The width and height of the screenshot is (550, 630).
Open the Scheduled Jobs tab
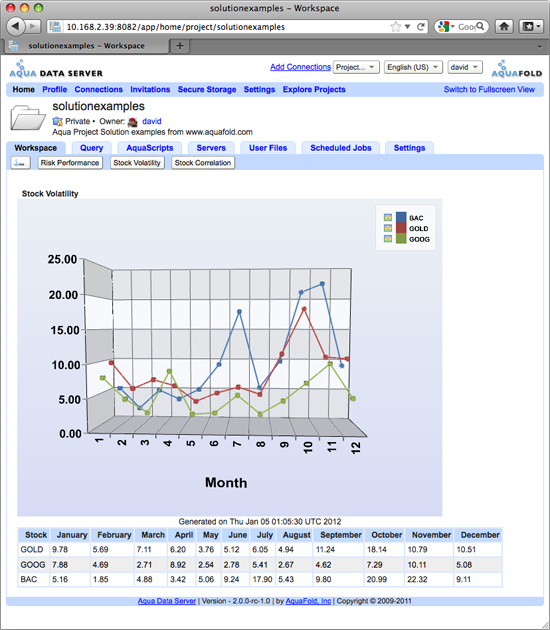pos(341,148)
